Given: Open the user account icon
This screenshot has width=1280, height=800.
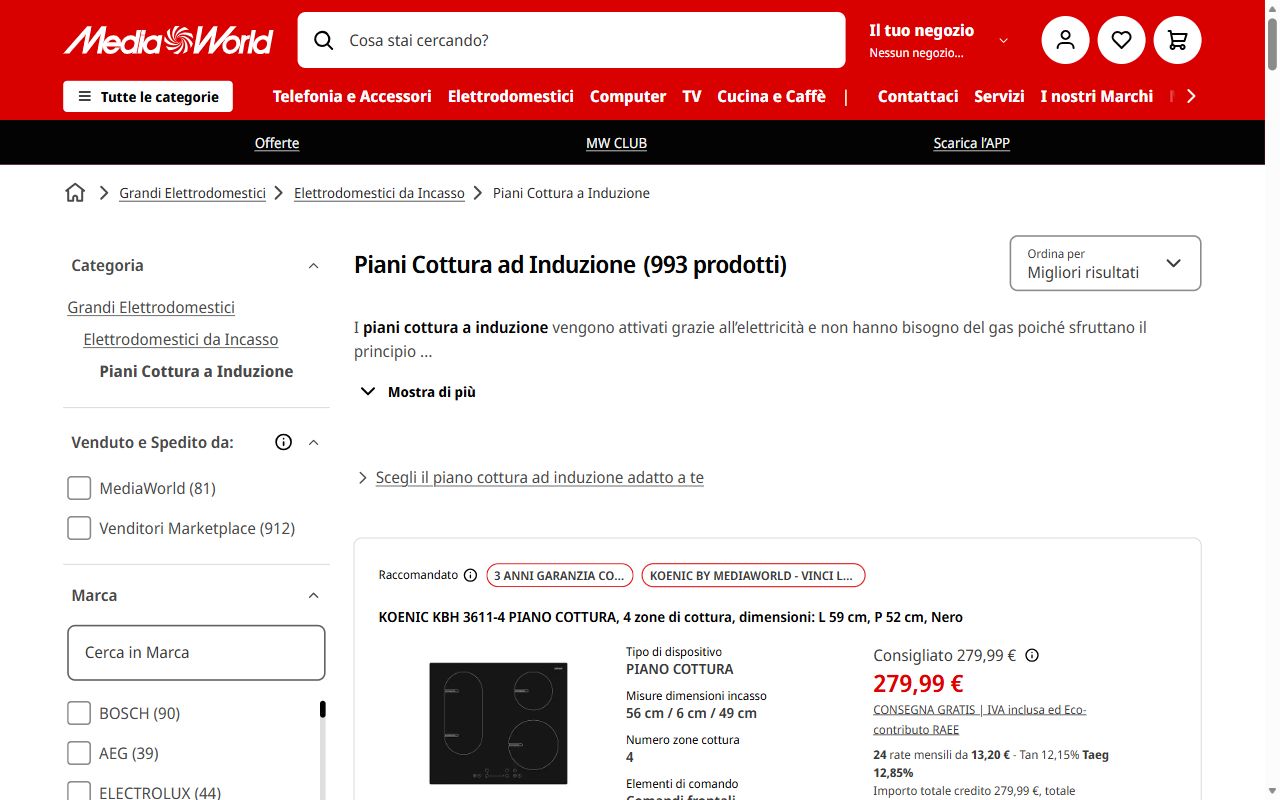Looking at the screenshot, I should (1065, 40).
